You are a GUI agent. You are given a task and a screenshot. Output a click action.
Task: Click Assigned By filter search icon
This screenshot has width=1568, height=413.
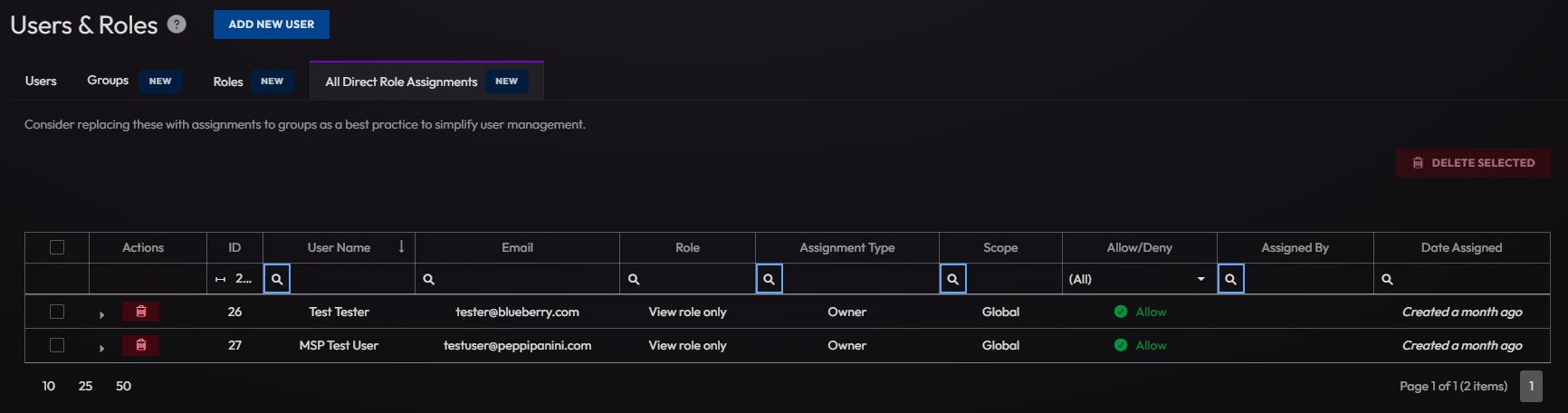click(x=1230, y=279)
